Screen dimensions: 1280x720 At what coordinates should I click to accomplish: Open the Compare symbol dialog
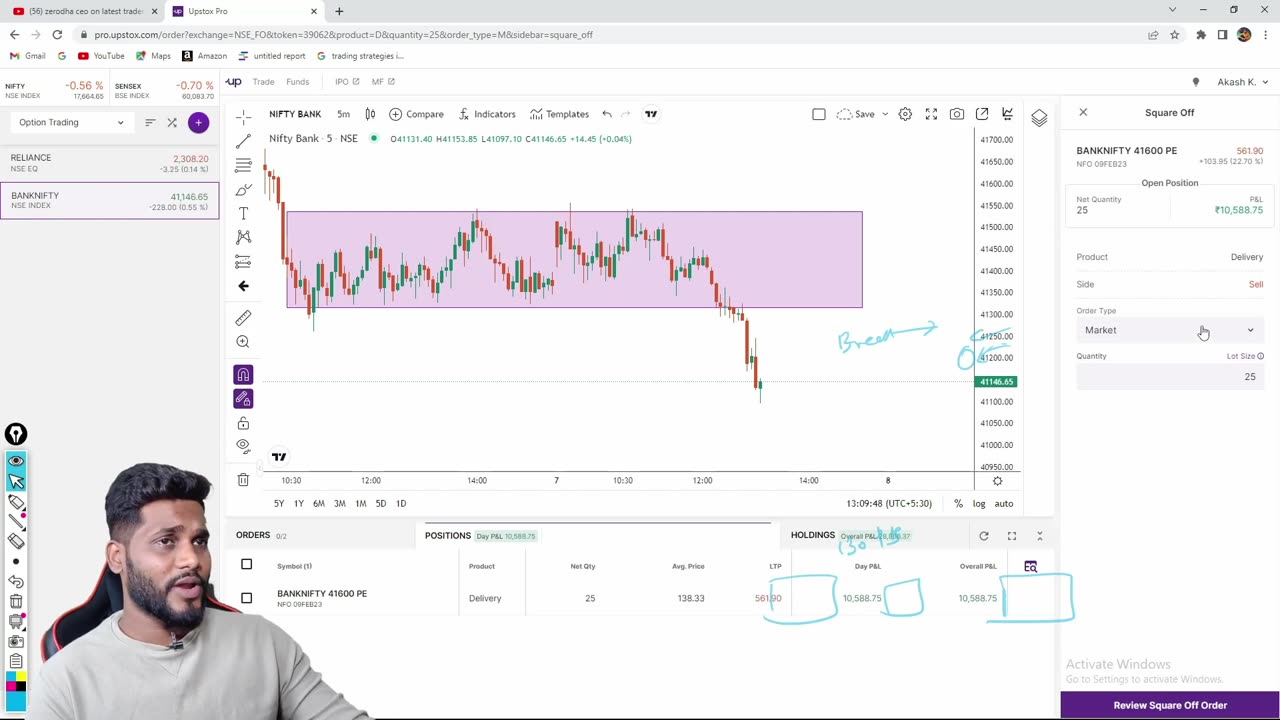point(416,114)
